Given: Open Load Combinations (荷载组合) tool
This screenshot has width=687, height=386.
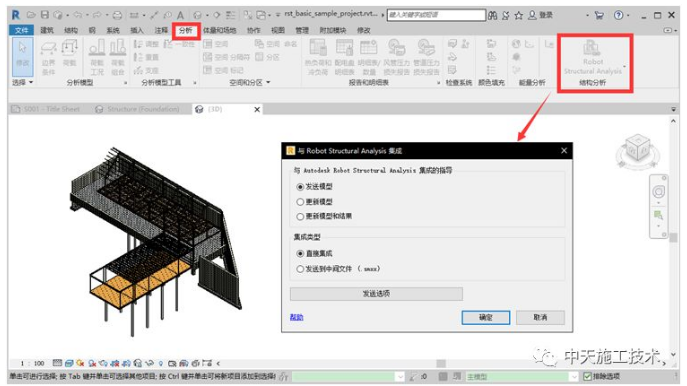Looking at the screenshot, I should (117, 57).
